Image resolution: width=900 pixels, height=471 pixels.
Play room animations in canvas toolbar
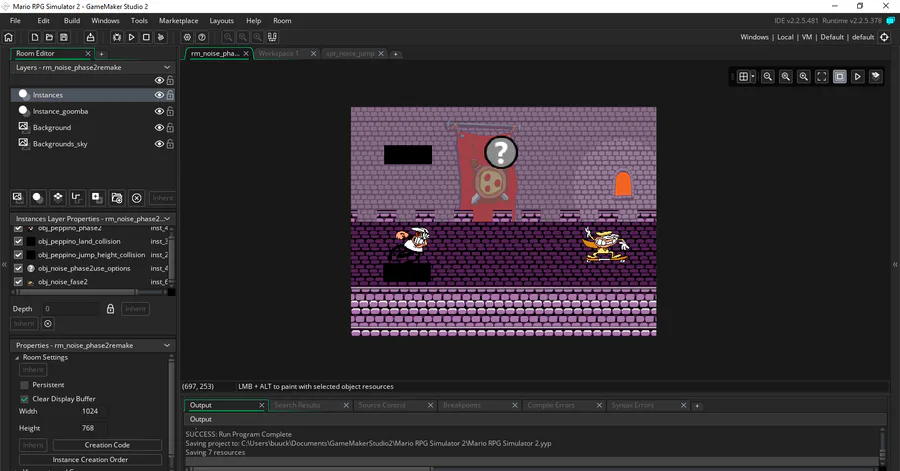[x=858, y=76]
